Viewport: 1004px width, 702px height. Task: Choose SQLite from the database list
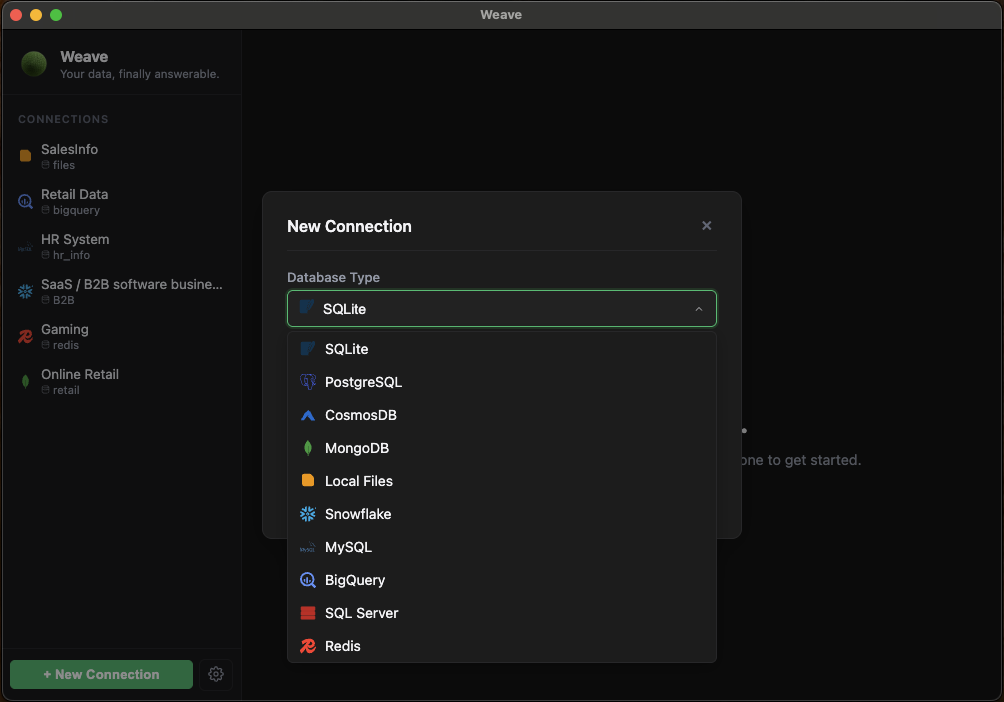[x=502, y=348]
